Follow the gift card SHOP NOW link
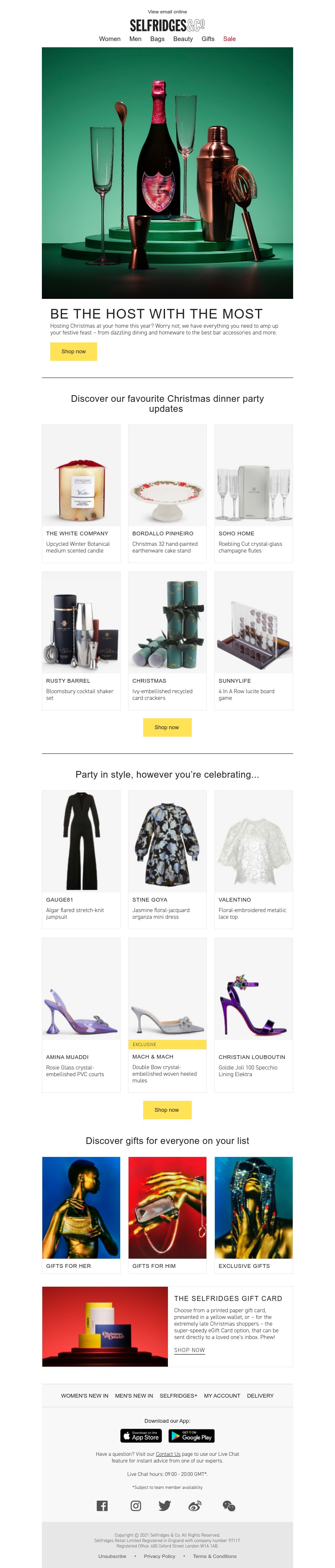This screenshot has width=335, height=1568. (189, 1350)
